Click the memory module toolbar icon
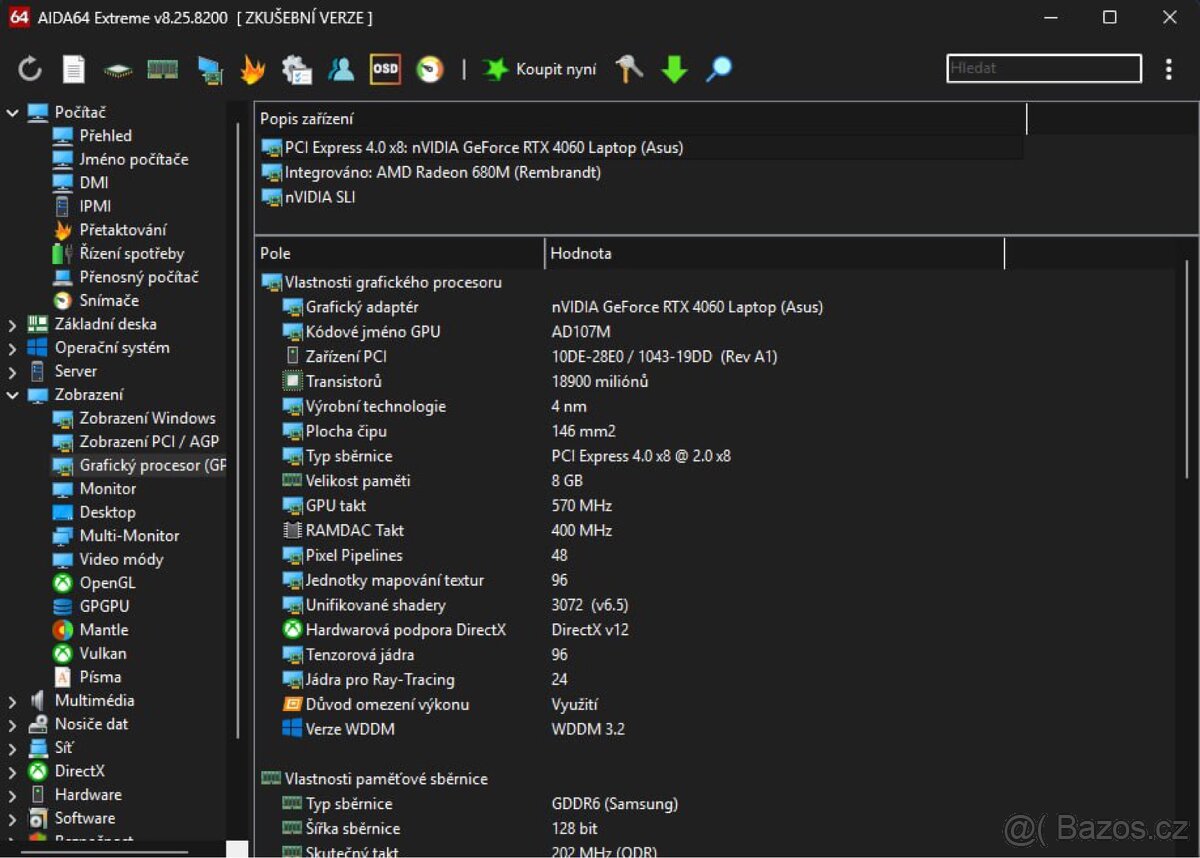This screenshot has width=1200, height=858. pos(162,69)
